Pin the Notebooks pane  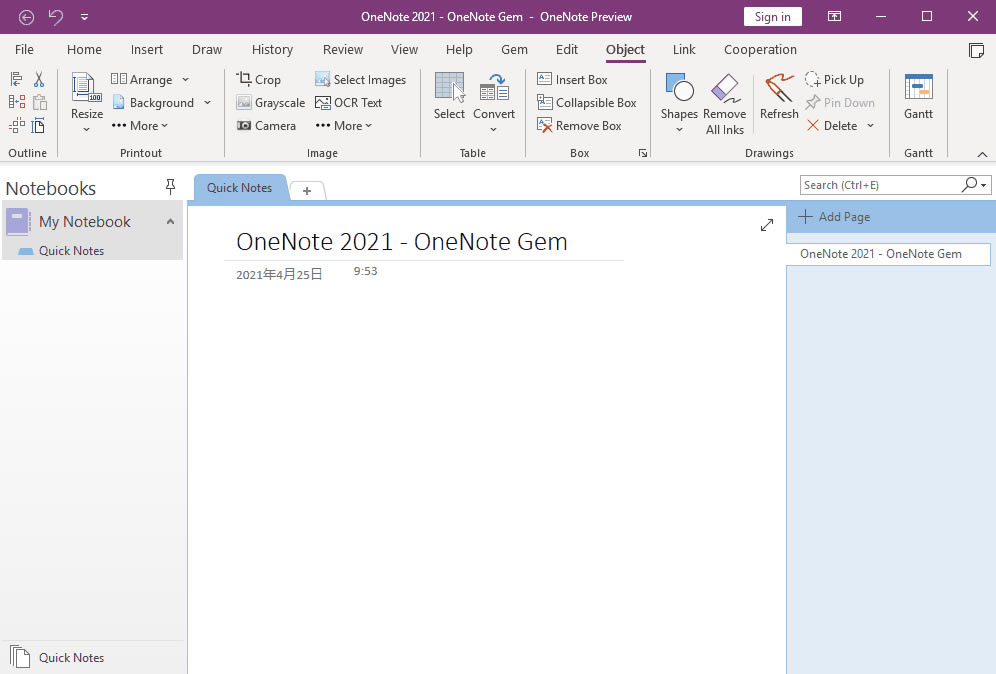[170, 187]
